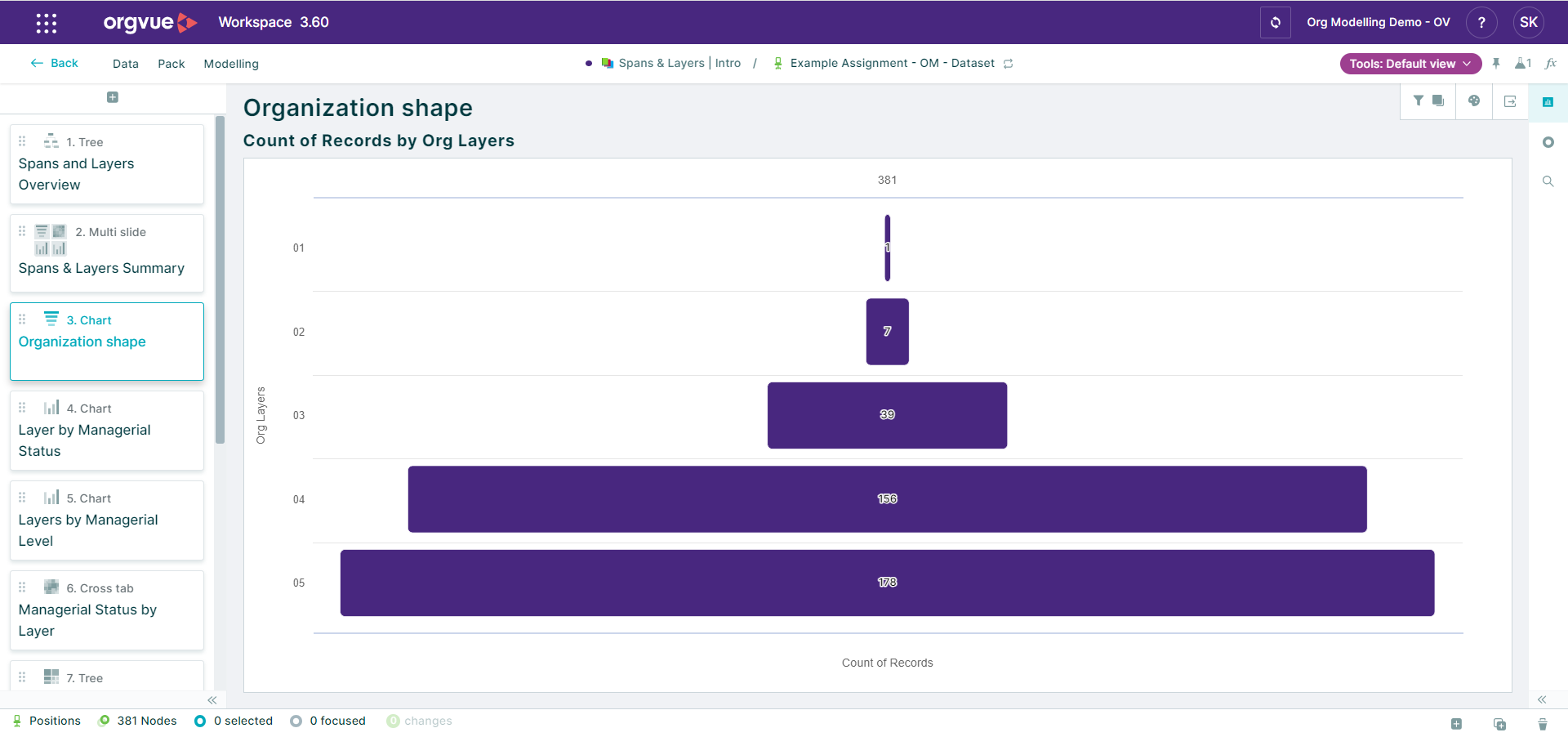The height and width of the screenshot is (737, 1568).
Task: Click the orgvue logo
Action: pos(150,23)
